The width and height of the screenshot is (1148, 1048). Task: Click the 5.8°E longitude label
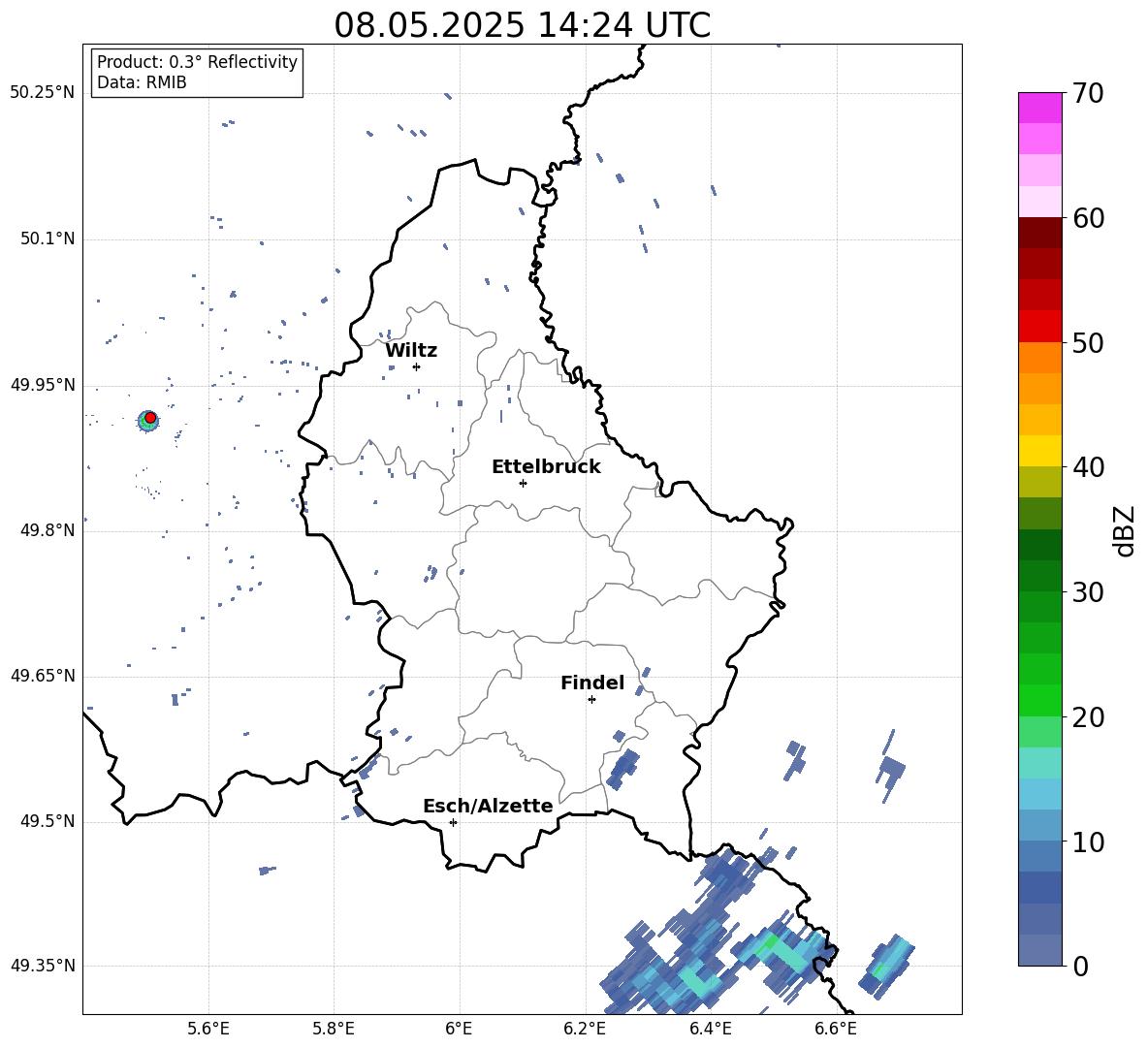[x=334, y=1029]
